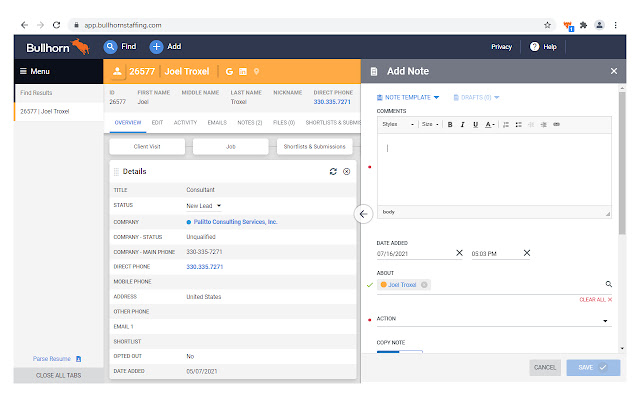Bookmark page with star icon
Viewport: 640px width, 400px height.
point(547,25)
